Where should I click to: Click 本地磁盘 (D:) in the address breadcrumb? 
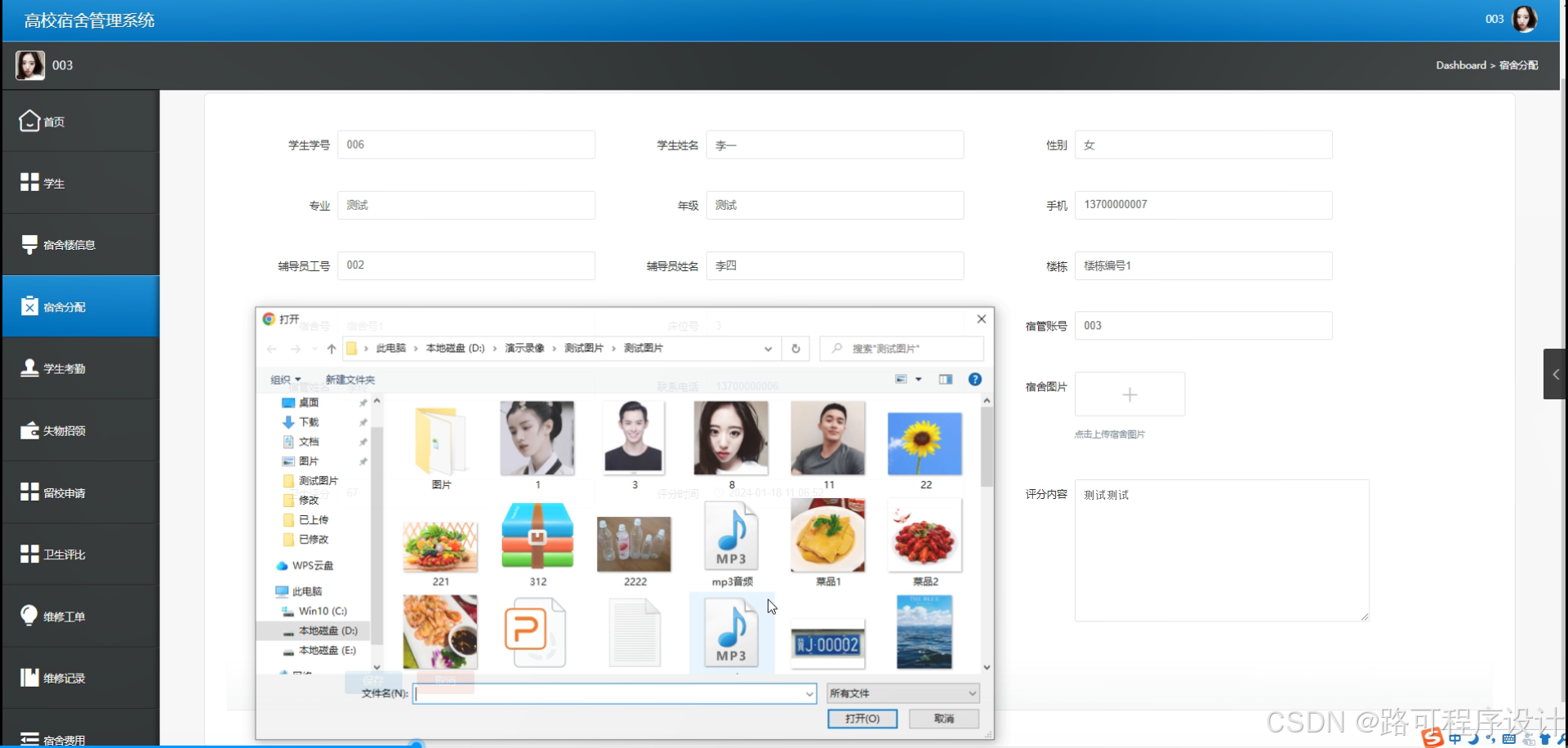455,348
